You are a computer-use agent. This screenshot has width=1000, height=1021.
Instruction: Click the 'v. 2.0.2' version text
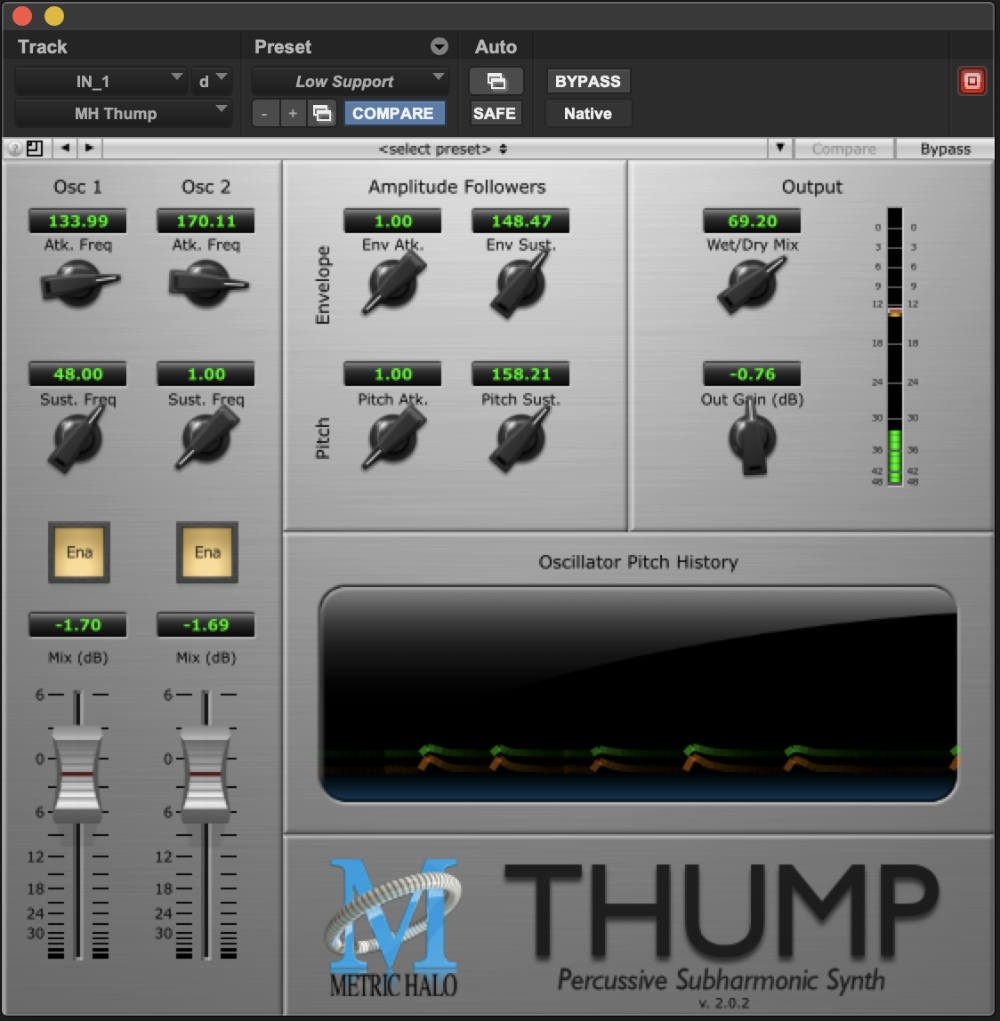coord(723,1003)
